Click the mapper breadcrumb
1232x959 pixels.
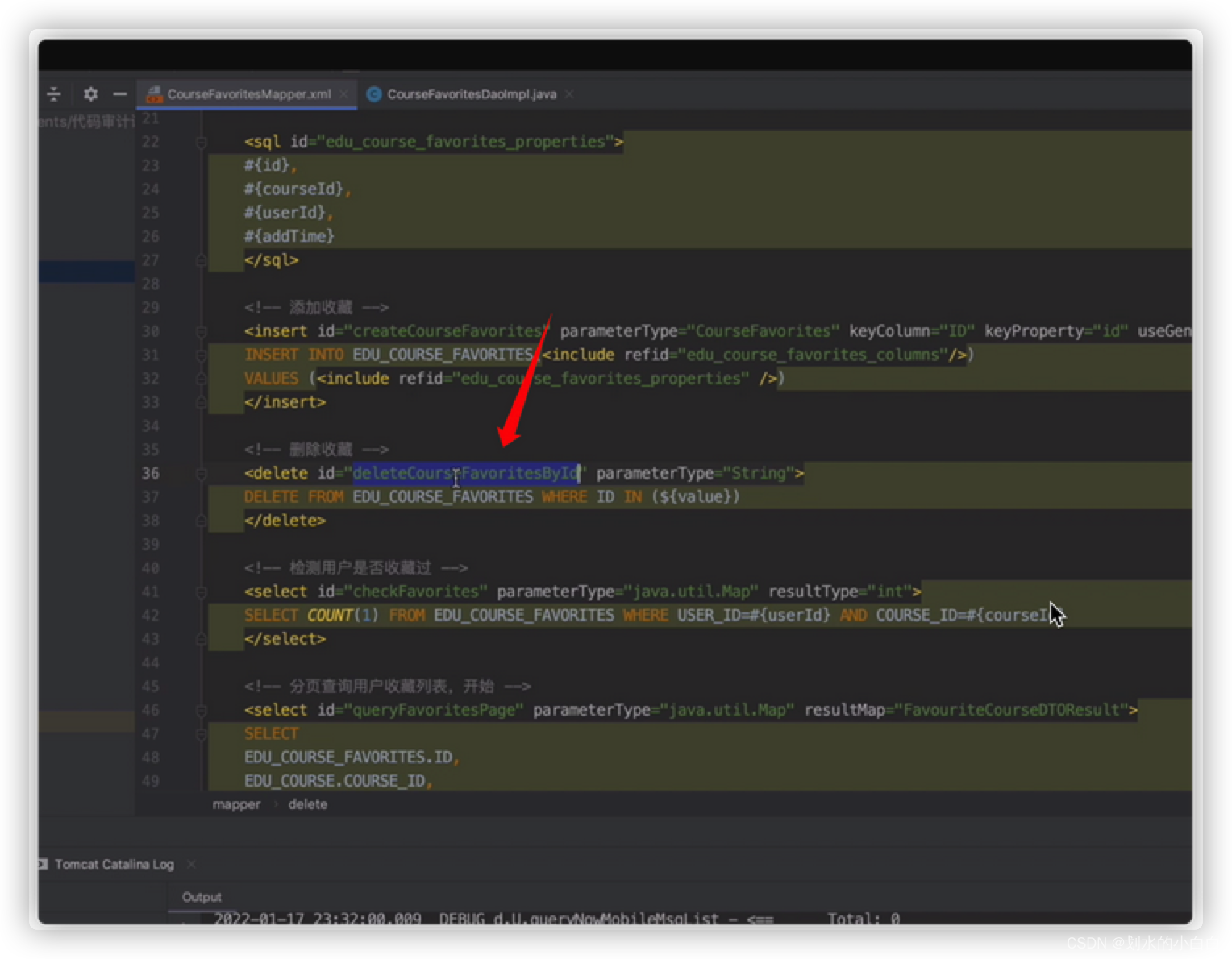[236, 804]
